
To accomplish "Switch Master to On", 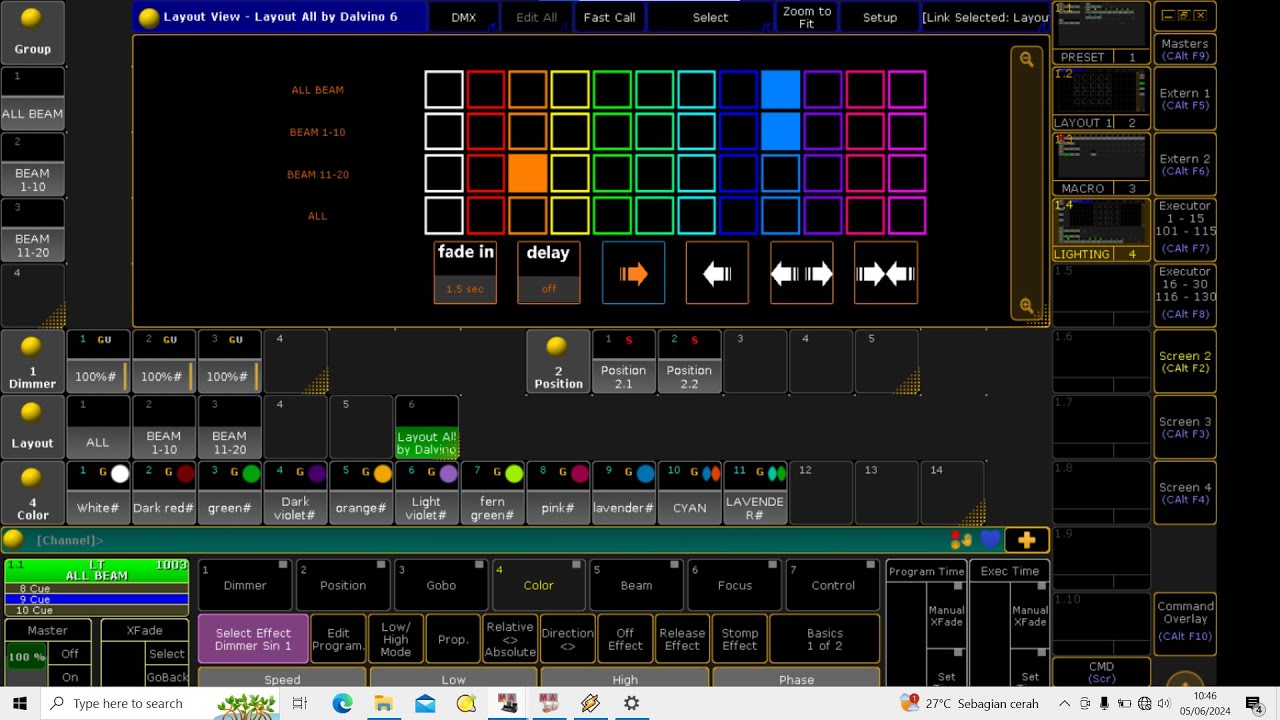I will [70, 677].
